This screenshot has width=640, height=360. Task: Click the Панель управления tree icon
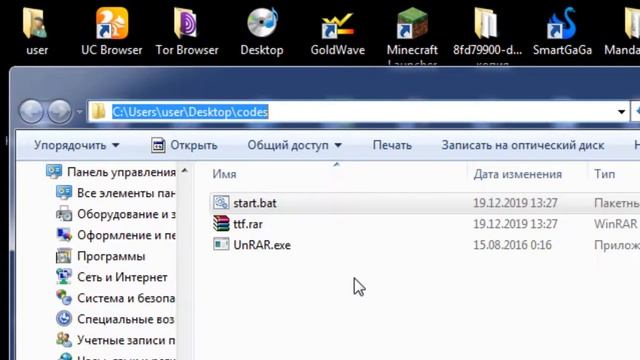coord(54,171)
